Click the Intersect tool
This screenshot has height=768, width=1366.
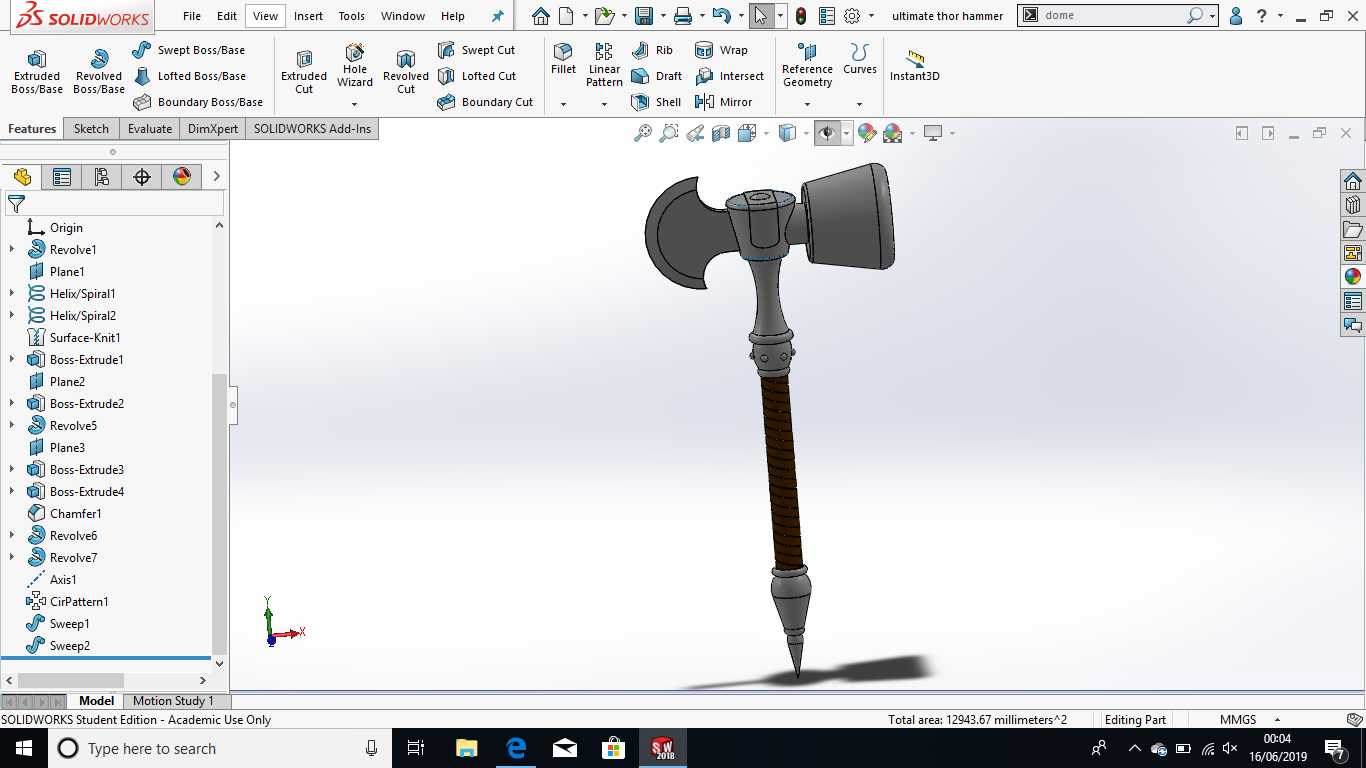tap(729, 76)
